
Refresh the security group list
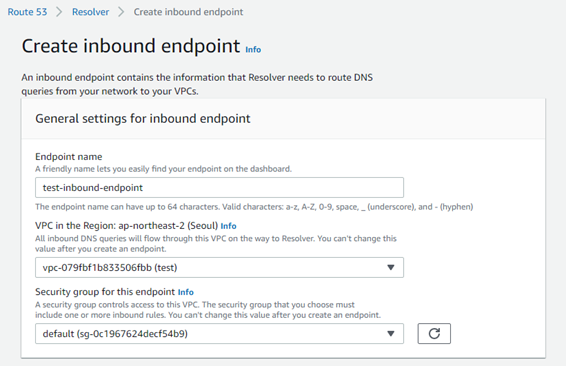pos(434,334)
